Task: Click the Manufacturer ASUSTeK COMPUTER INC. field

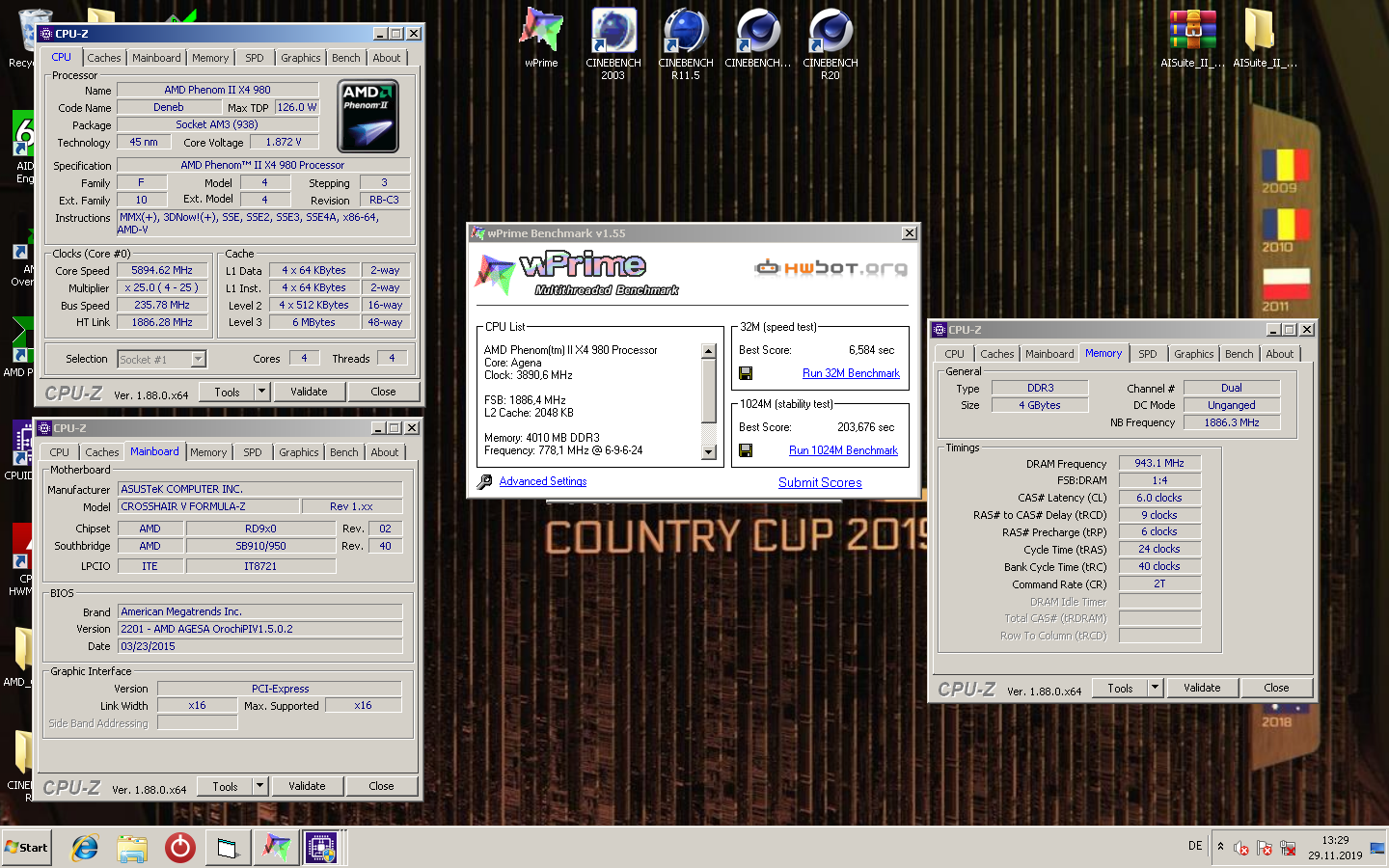Action: [x=260, y=489]
